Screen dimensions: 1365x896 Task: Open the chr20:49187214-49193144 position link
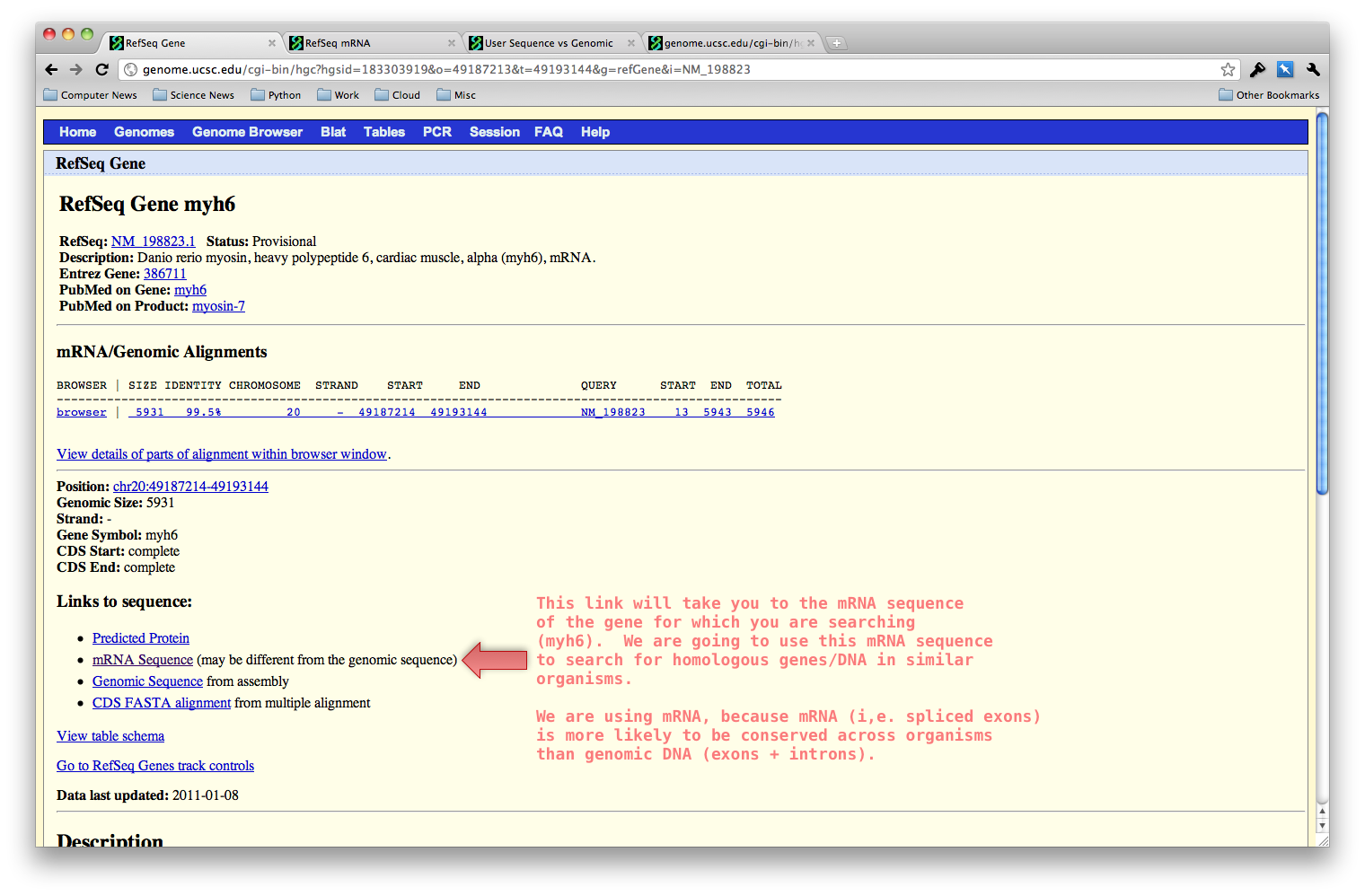[190, 487]
